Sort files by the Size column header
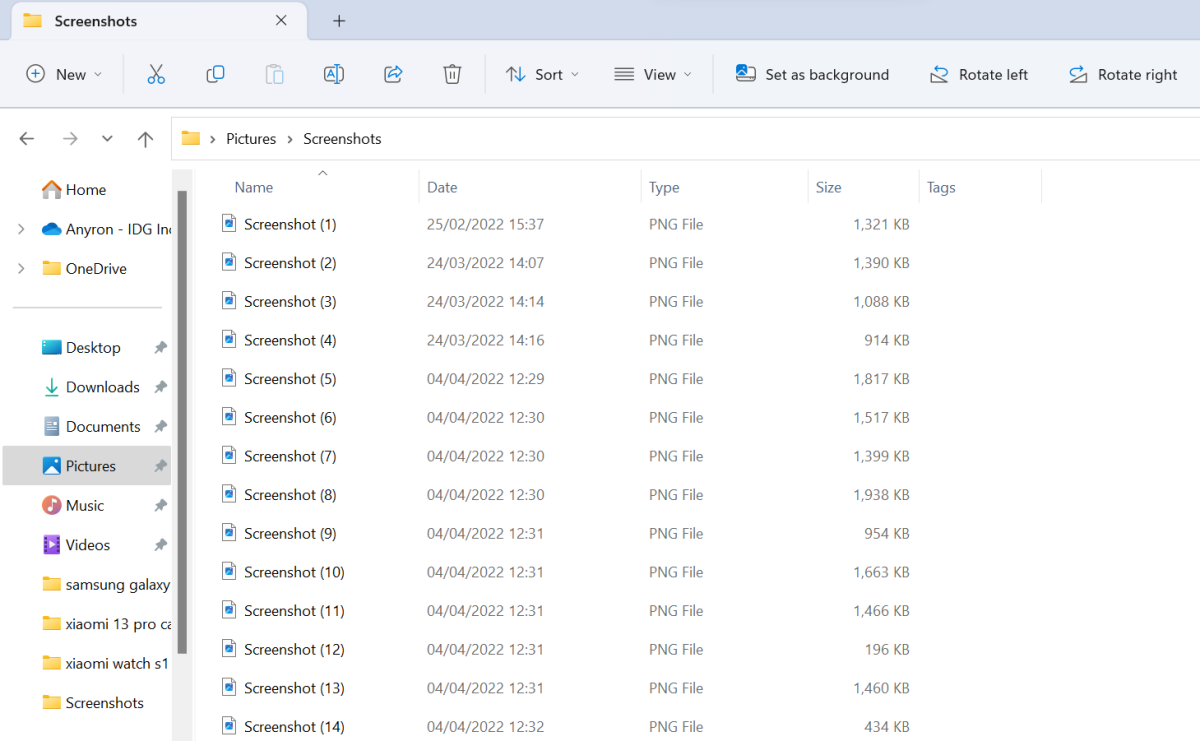 click(828, 187)
